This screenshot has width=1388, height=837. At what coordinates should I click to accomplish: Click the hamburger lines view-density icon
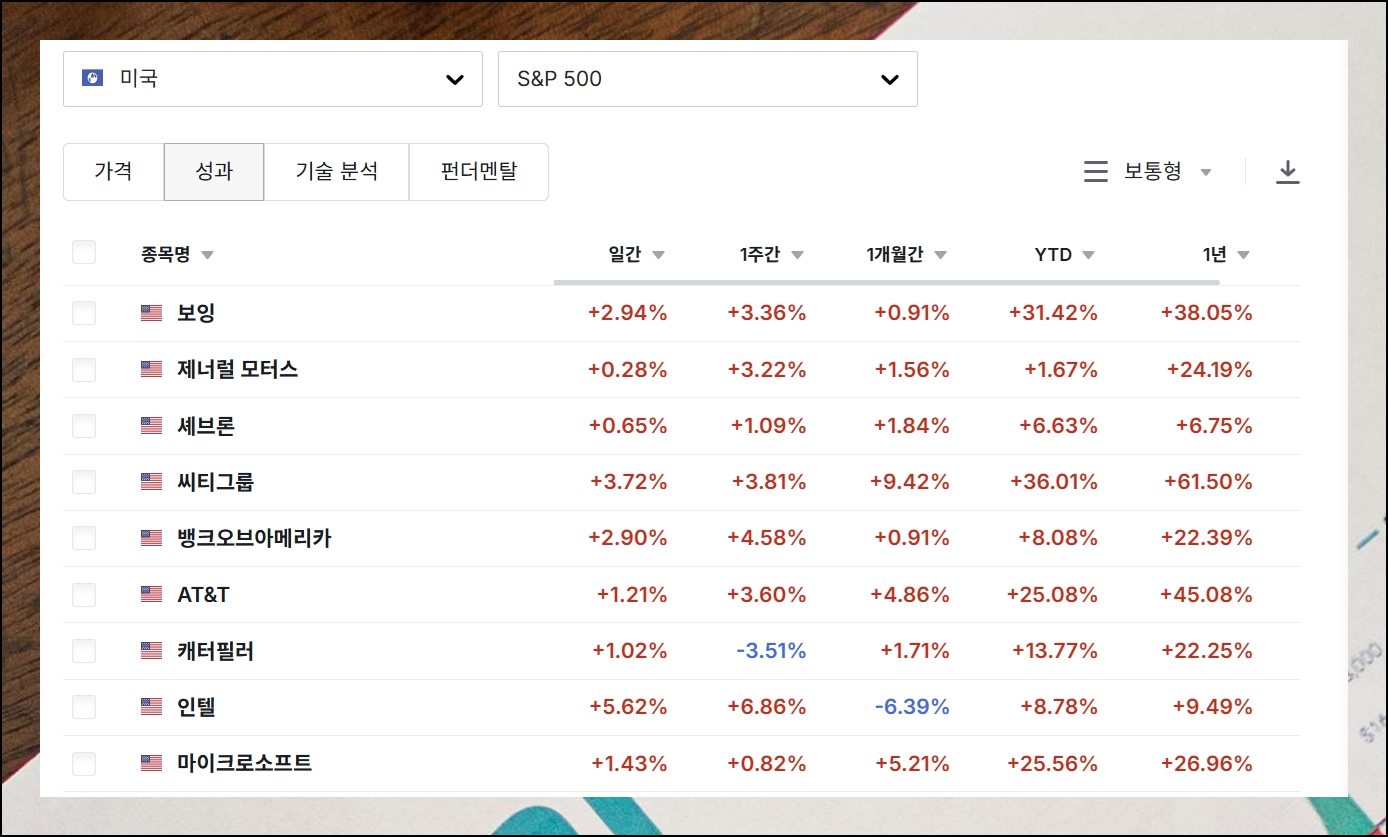coord(1096,172)
